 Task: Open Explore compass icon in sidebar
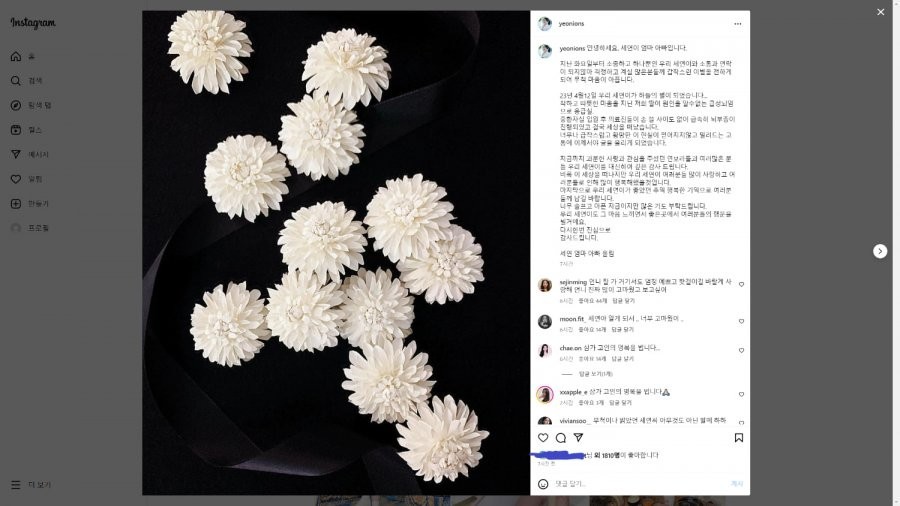point(15,106)
